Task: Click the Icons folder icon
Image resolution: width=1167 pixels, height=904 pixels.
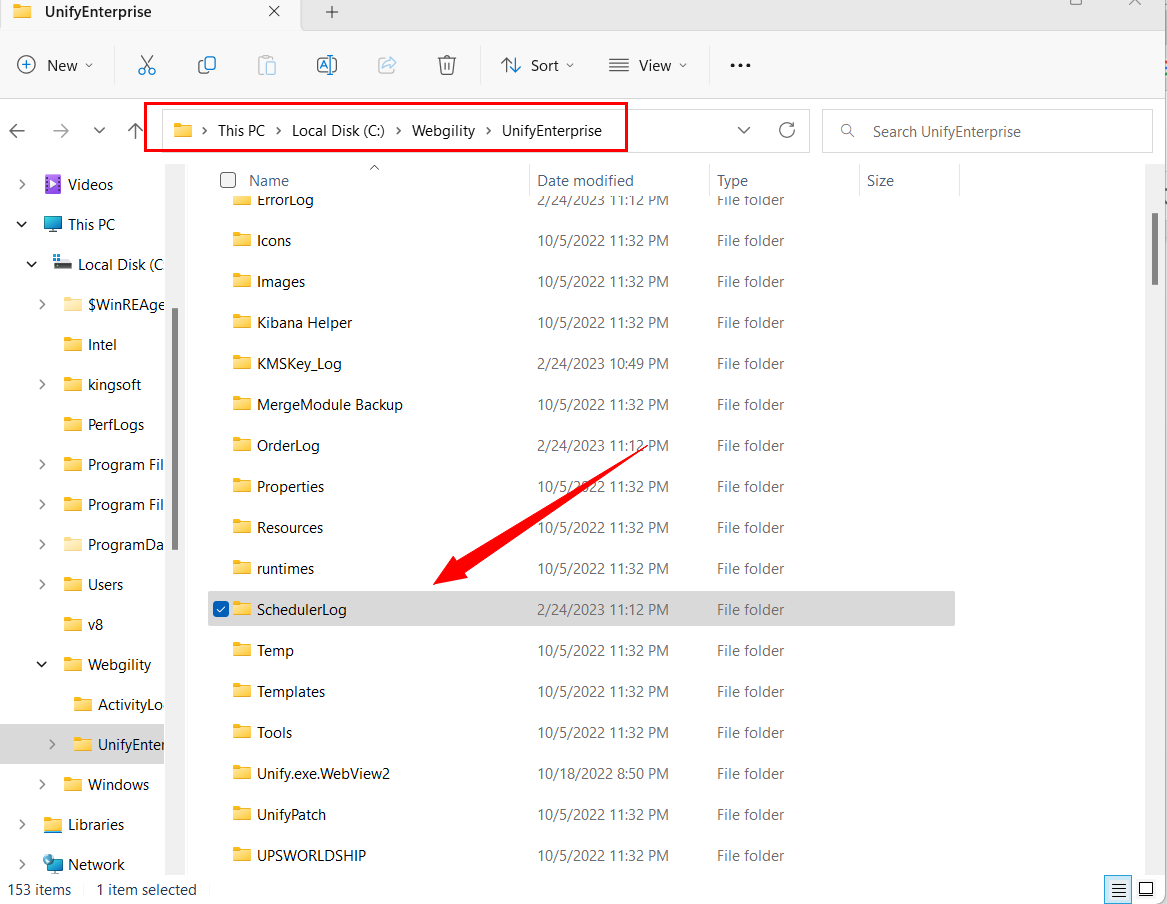Action: [x=242, y=240]
